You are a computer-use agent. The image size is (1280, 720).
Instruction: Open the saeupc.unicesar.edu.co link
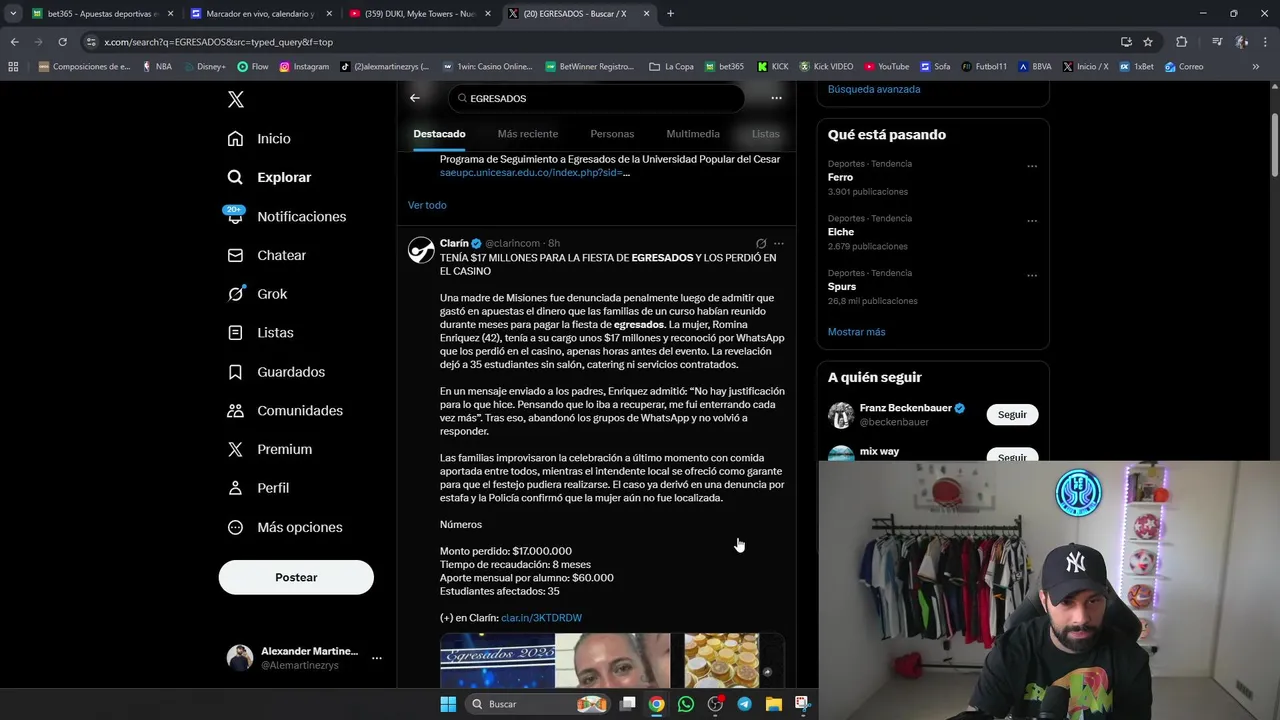pos(535,172)
